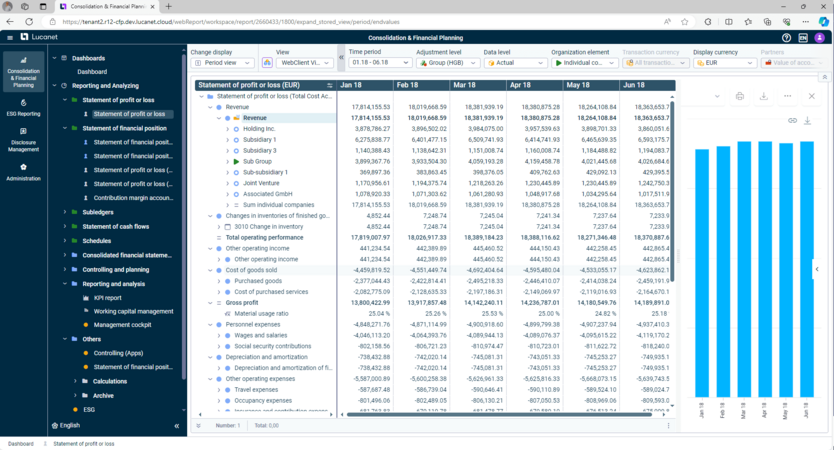Viewport: 834px width, 450px height.
Task: Open the Administration module
Action: coord(23,172)
